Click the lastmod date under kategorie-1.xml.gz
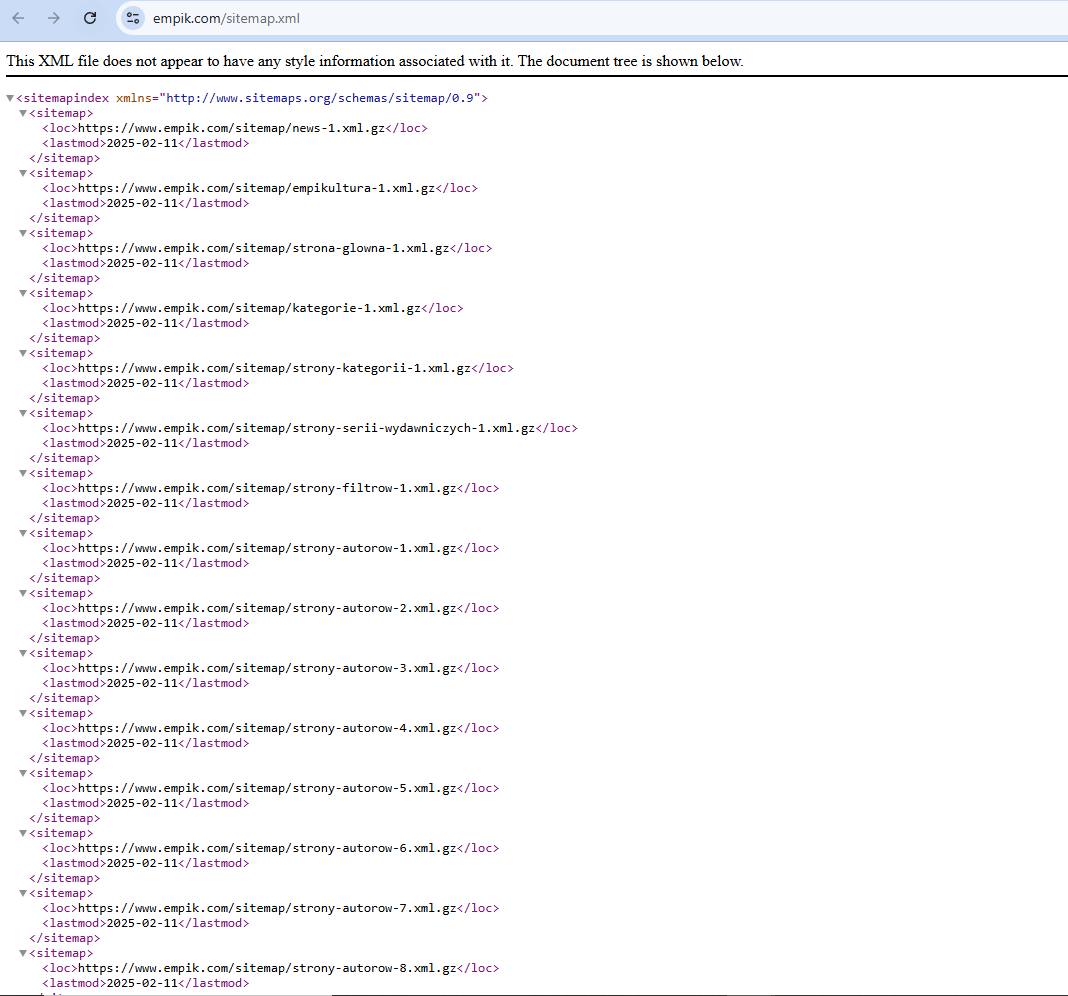 (142, 323)
